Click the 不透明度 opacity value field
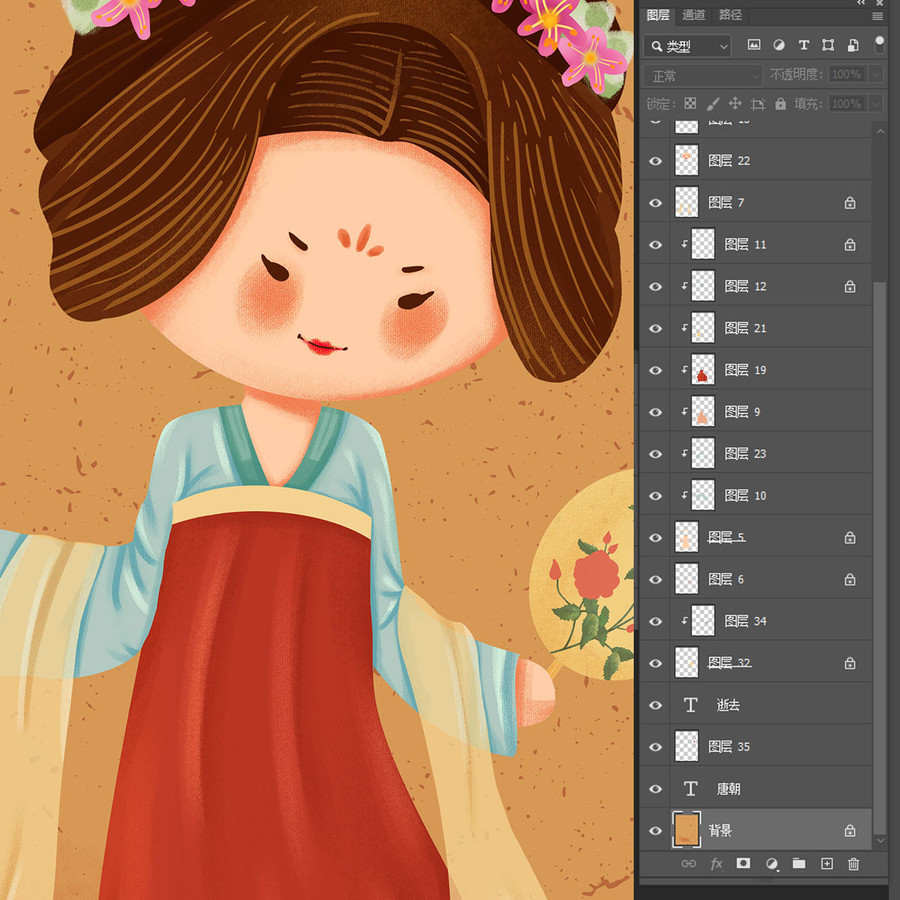900x900 pixels. coord(847,74)
